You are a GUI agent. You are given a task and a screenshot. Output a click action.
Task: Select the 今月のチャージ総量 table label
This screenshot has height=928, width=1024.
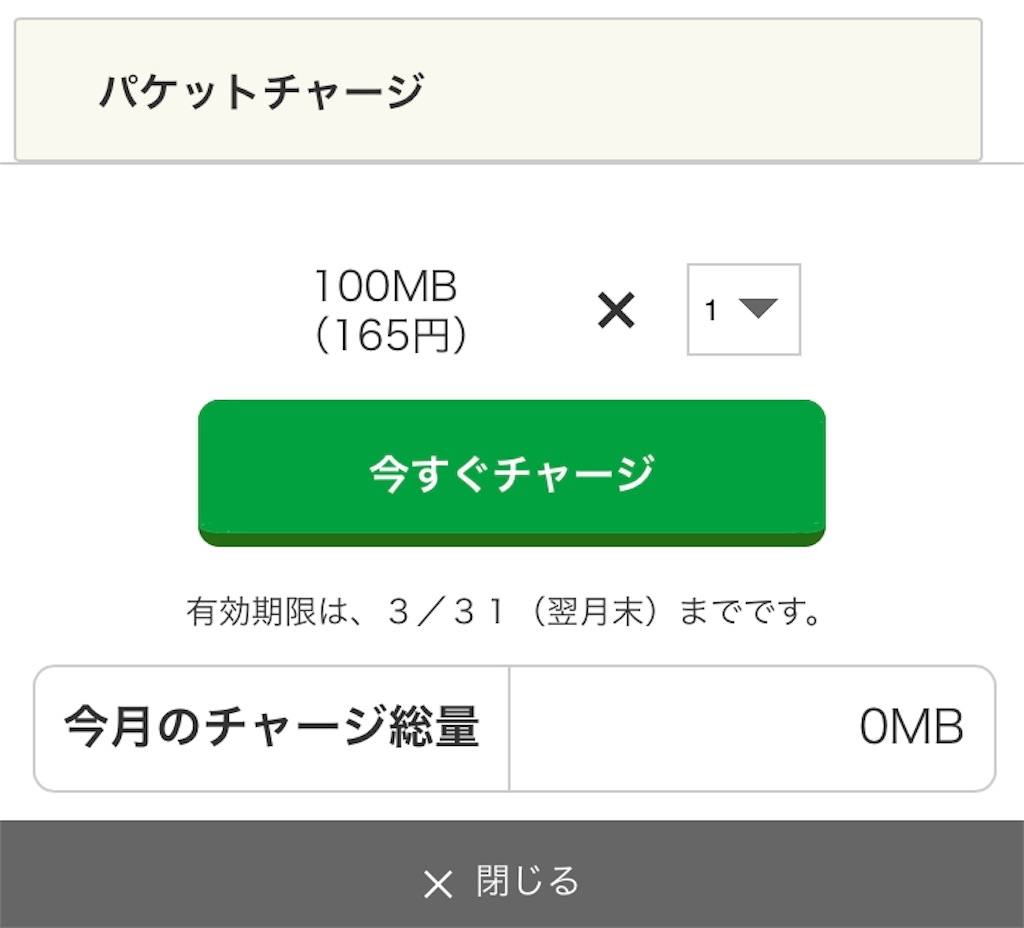pyautogui.click(x=270, y=724)
